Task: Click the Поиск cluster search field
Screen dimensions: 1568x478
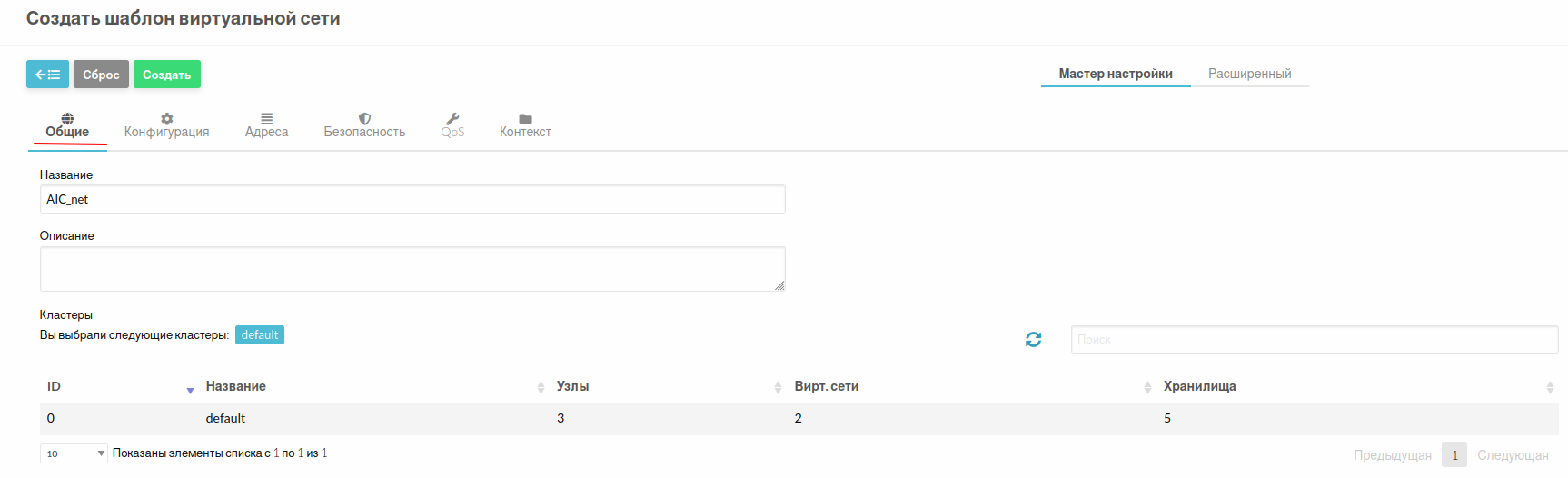Action: [x=1315, y=339]
